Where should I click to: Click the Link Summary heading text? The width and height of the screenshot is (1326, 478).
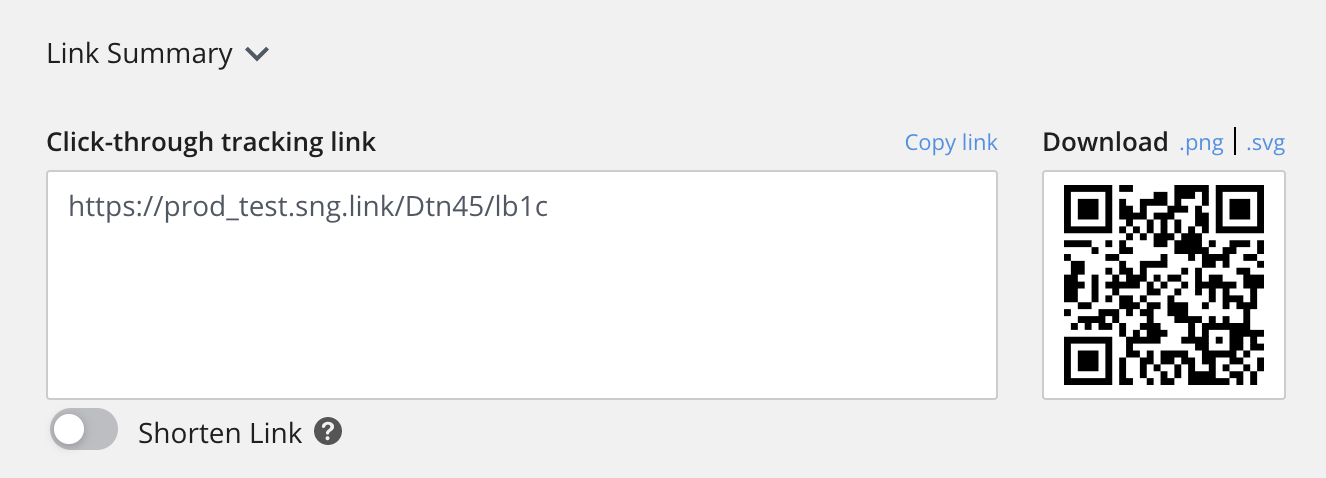pos(139,54)
